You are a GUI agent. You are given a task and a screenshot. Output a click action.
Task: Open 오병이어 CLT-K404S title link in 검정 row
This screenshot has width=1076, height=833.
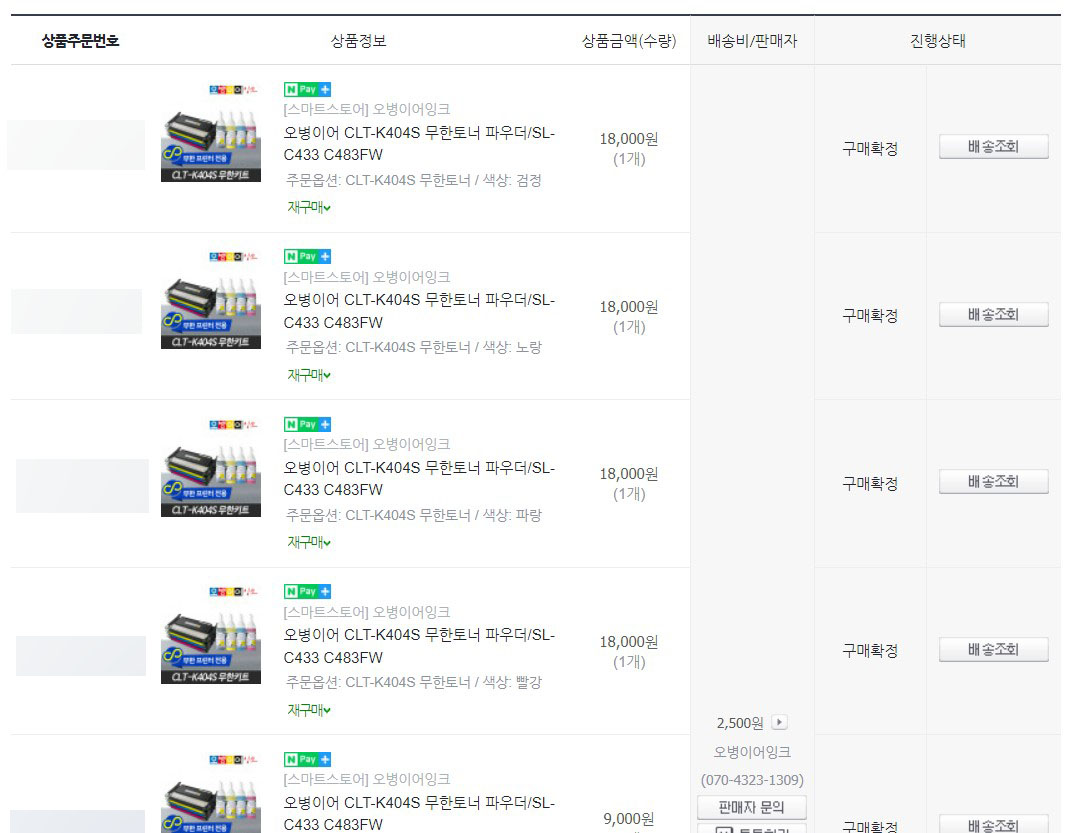click(x=419, y=143)
